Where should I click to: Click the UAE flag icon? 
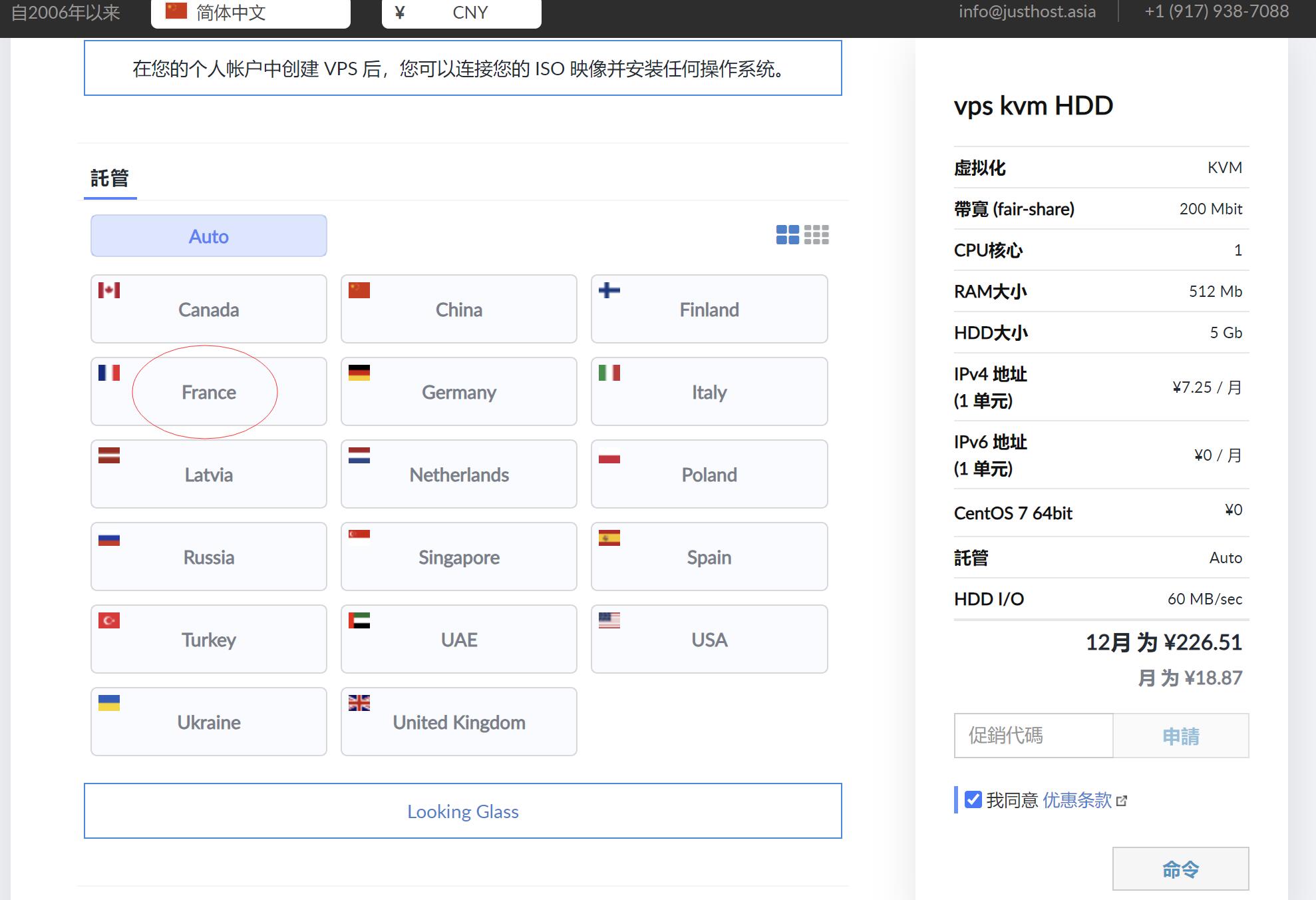tap(359, 620)
